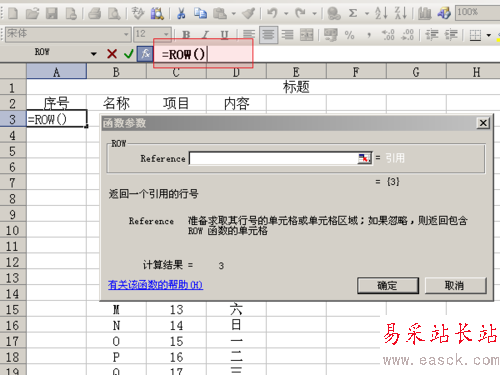500x375 pixels.
Task: Expand the redo history arrow
Action: click(314, 13)
